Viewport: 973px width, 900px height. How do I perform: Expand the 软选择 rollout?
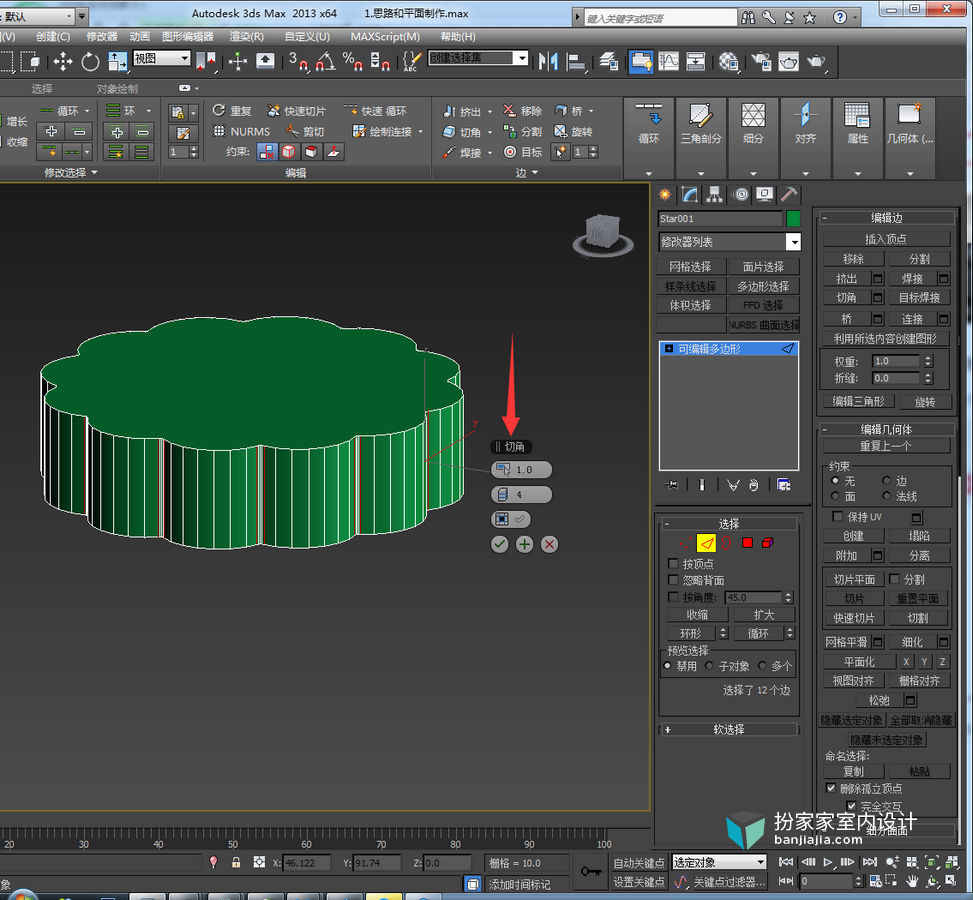(729, 729)
